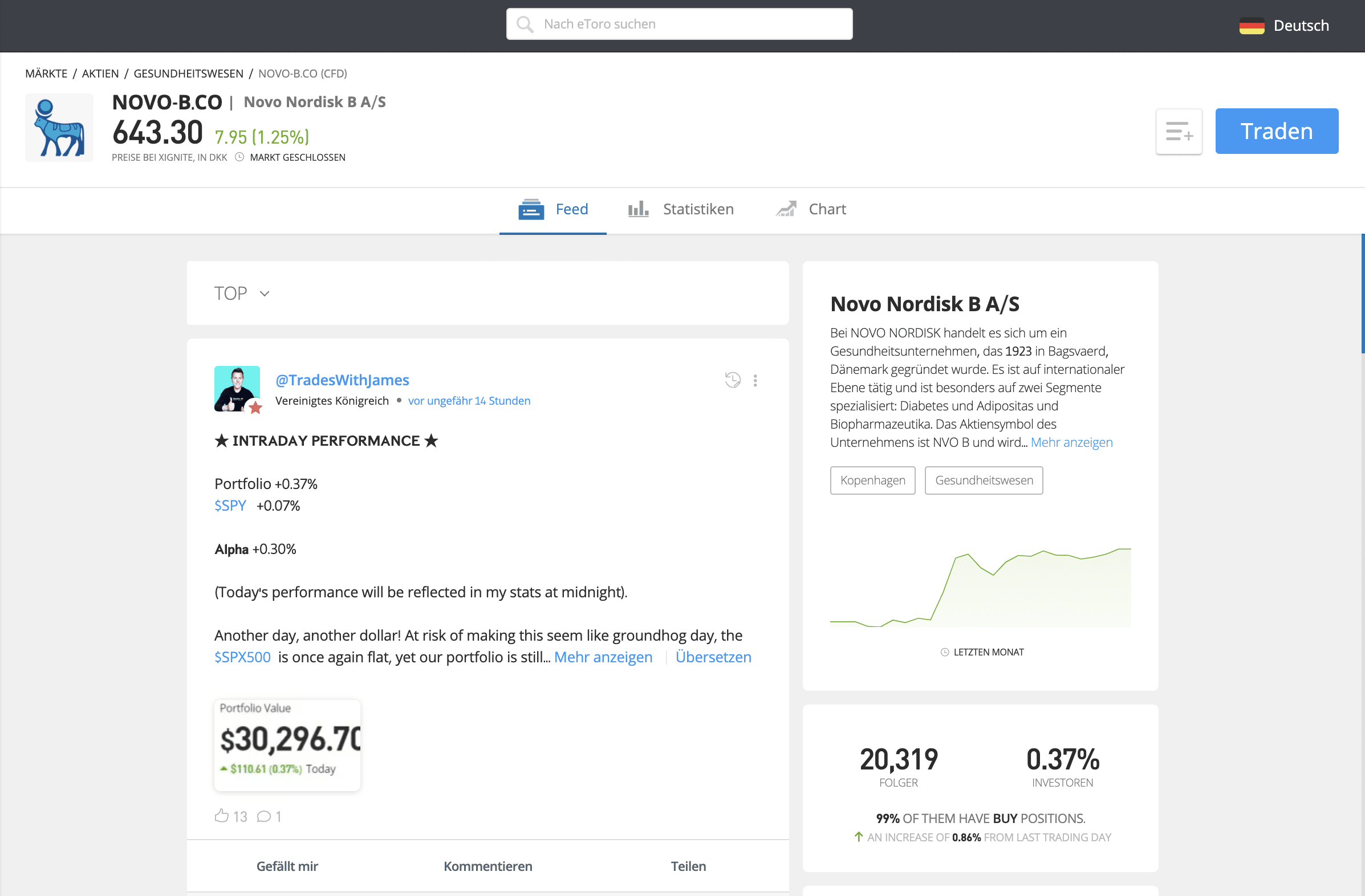Go to AKTIEN breadcrumb

click(100, 74)
